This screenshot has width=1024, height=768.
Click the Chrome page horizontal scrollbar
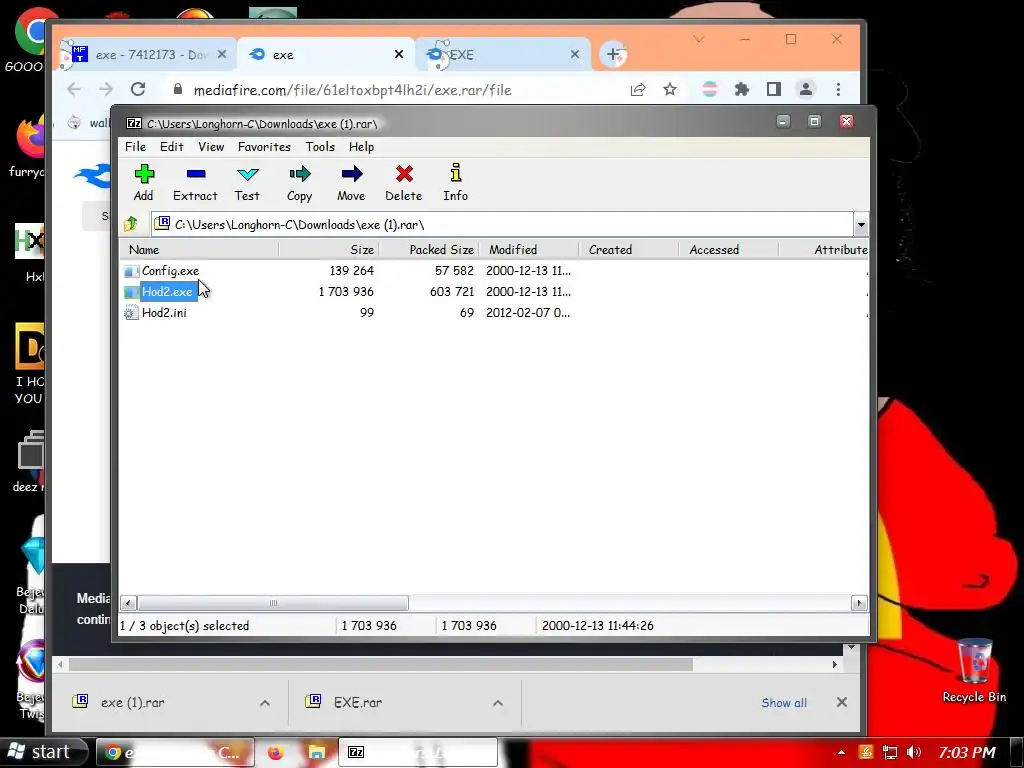tap(381, 664)
